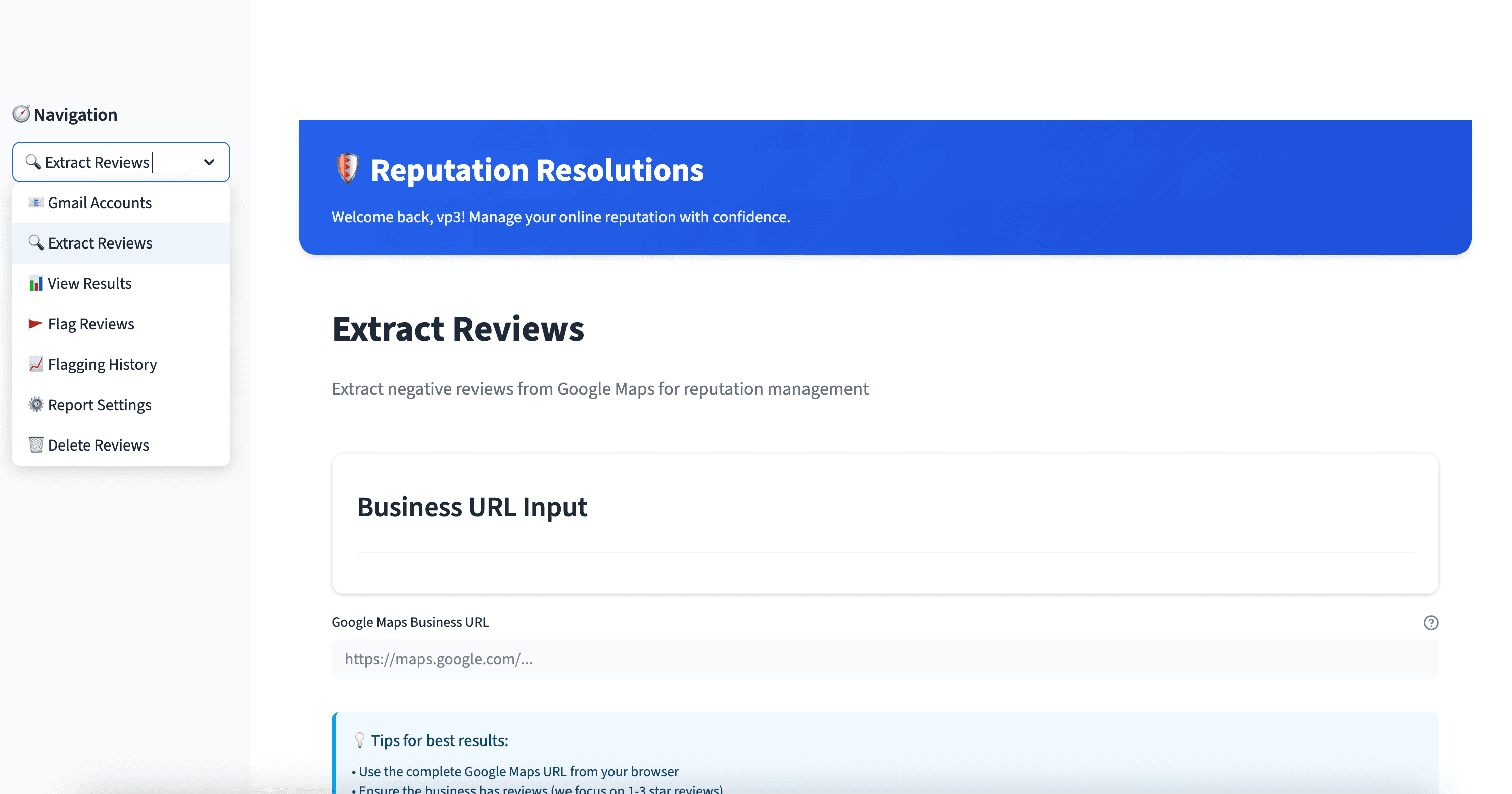Click the bar chart icon next to View Results
The image size is (1512, 794).
(x=36, y=283)
